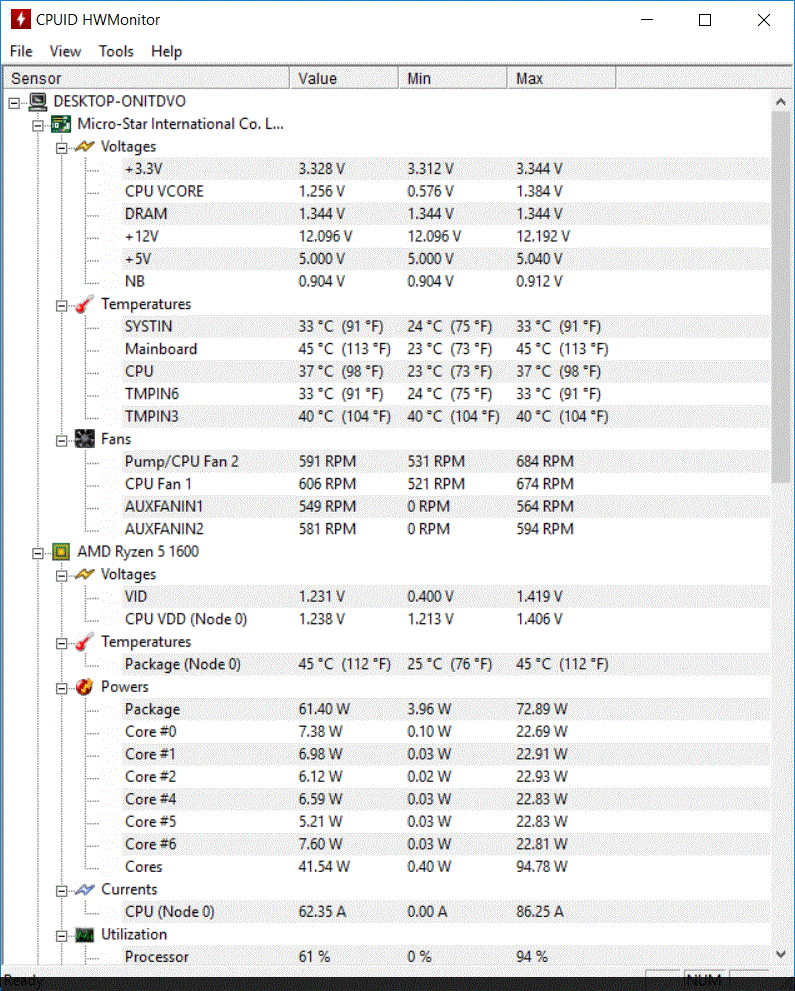
Task: Open the Tools menu
Action: click(x=116, y=51)
